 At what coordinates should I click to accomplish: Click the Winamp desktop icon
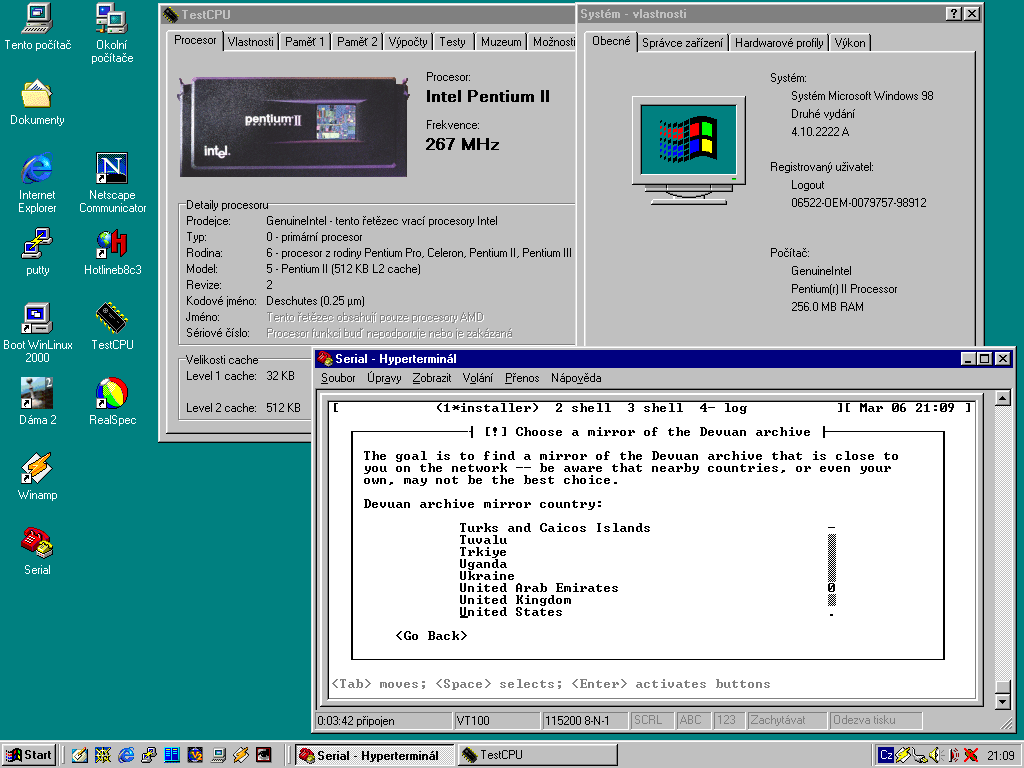[x=37, y=469]
